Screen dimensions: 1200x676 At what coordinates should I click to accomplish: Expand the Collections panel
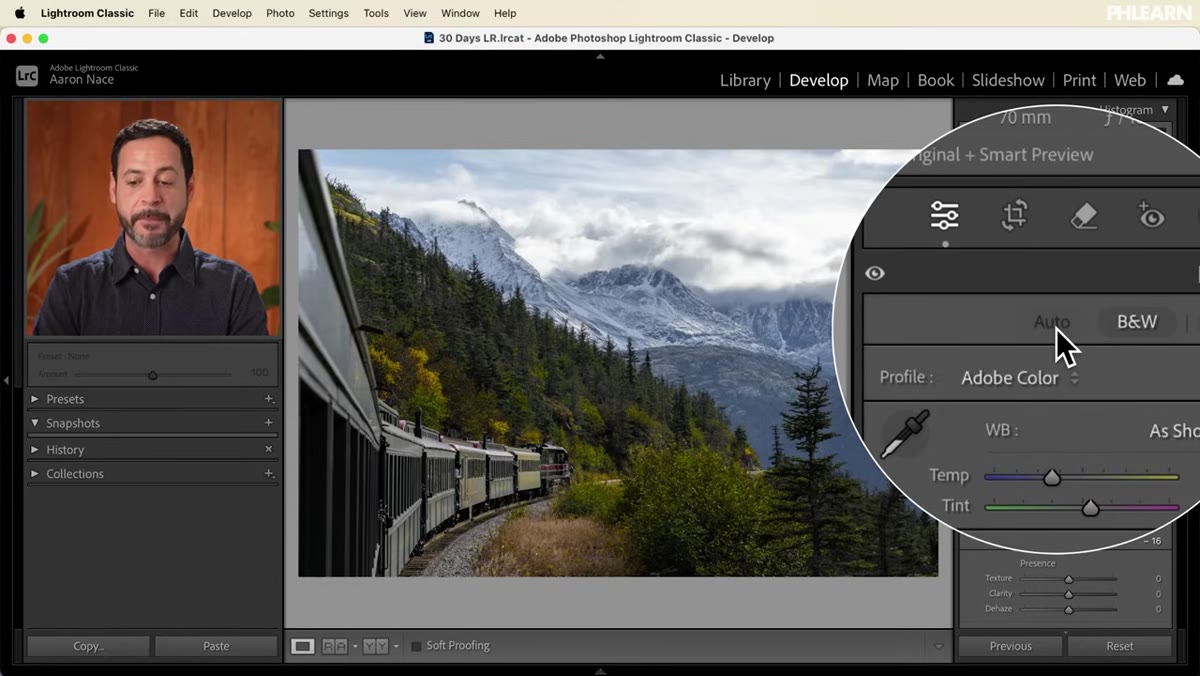[35, 474]
